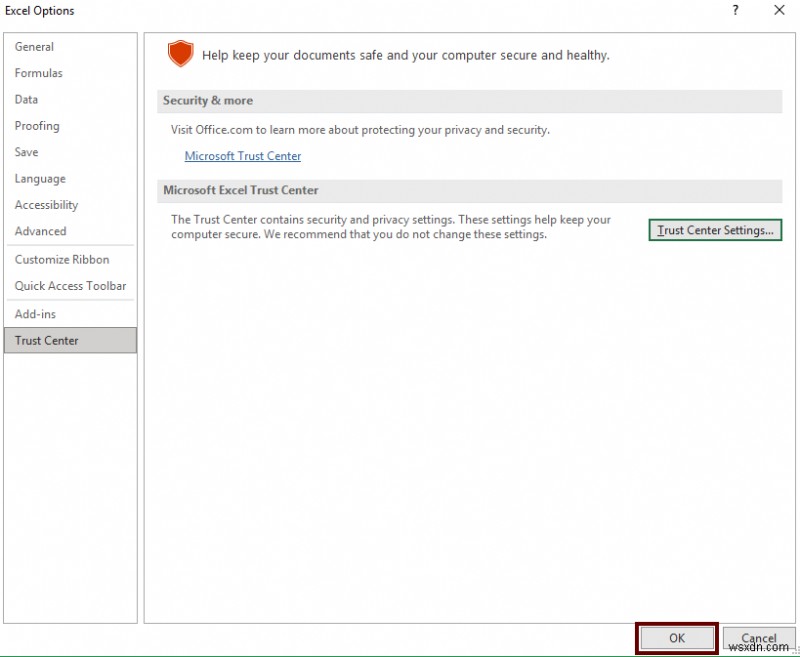Click the Microsoft Excel Trust Center header
800x657 pixels.
click(x=240, y=190)
